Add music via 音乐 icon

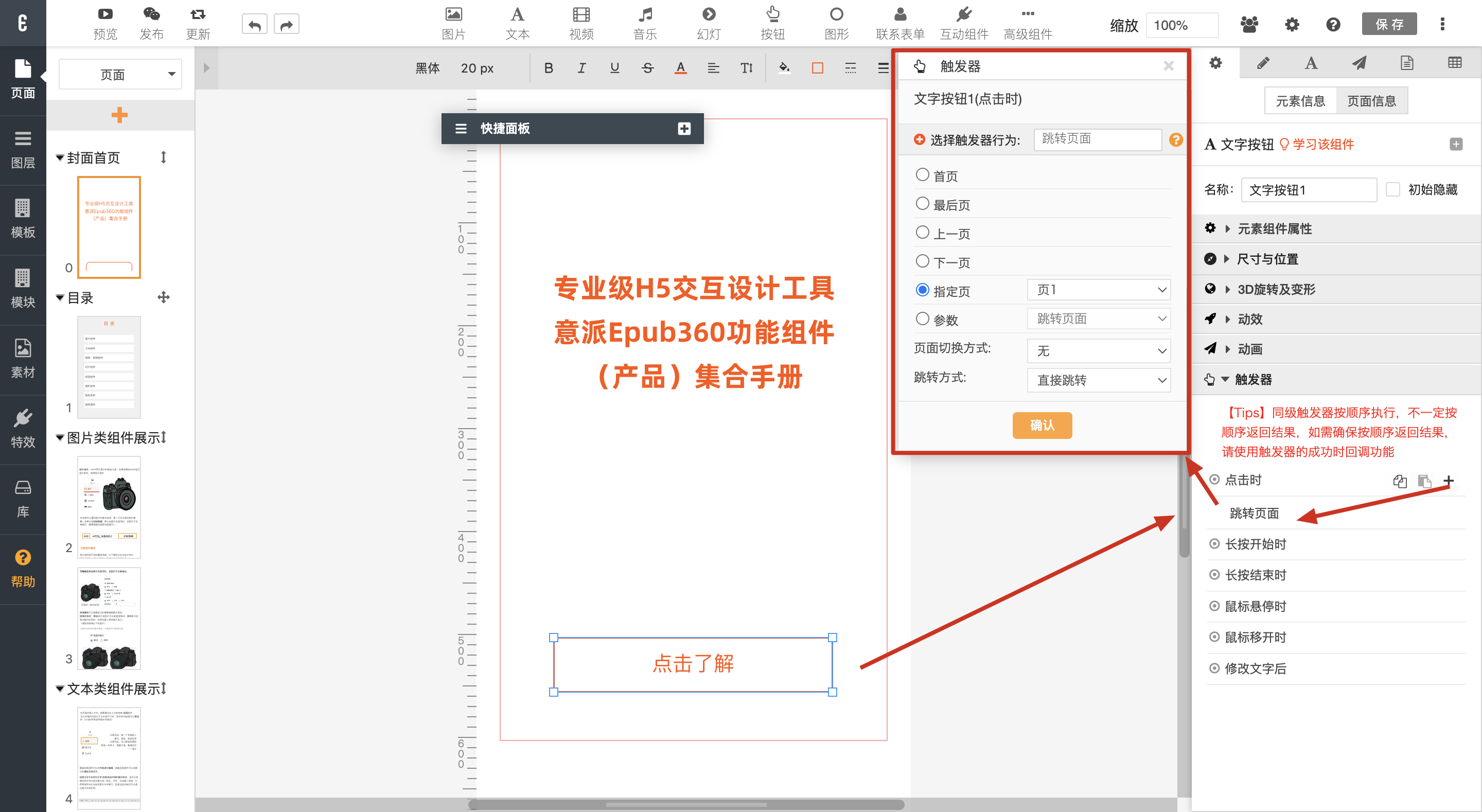[645, 23]
